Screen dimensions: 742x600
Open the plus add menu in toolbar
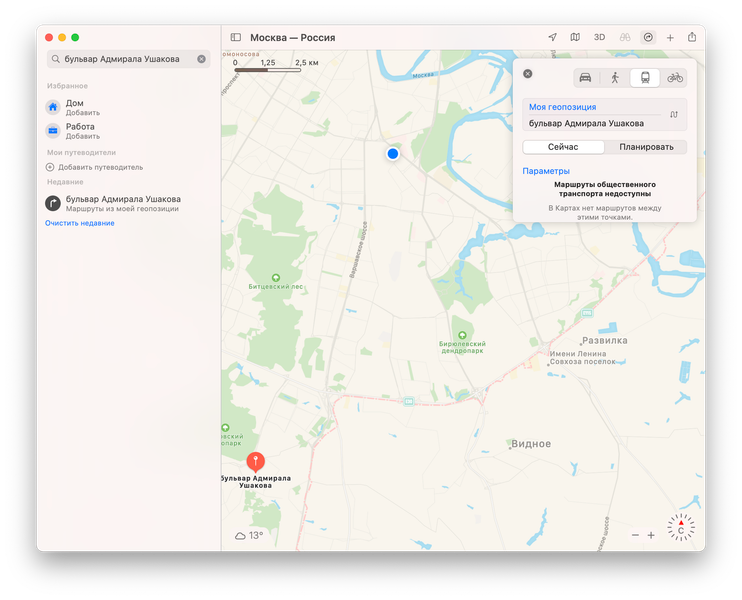670,38
